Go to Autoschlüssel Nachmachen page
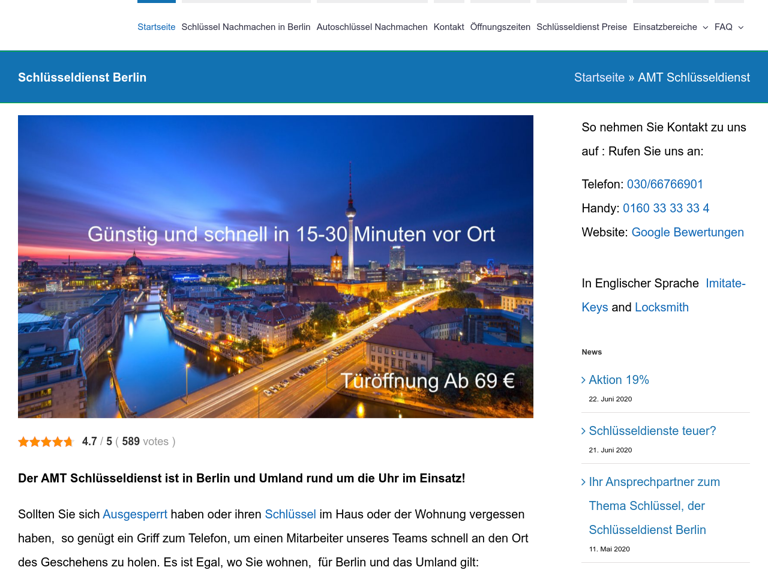The image size is (768, 576). click(x=372, y=27)
